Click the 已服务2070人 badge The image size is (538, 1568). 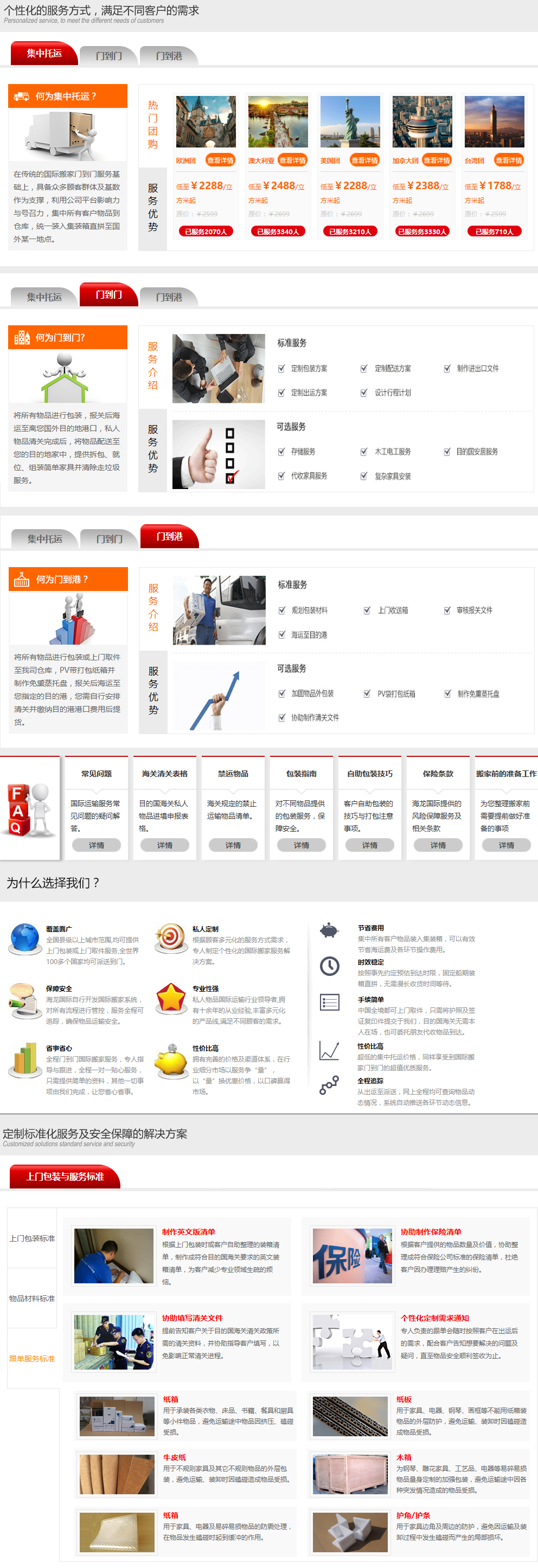(x=206, y=232)
